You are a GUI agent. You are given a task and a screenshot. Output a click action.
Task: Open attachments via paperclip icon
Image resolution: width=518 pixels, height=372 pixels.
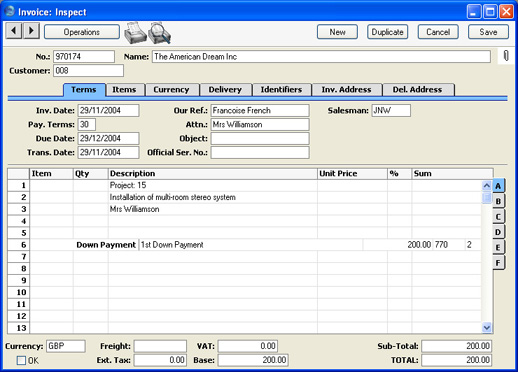[506, 56]
